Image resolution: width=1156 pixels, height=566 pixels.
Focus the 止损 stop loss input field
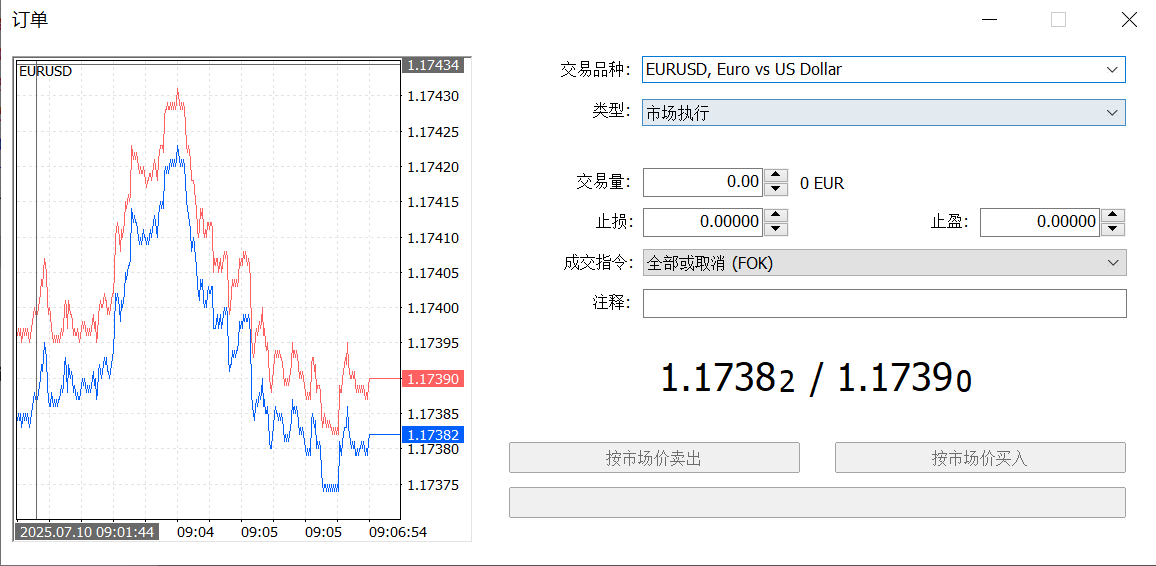703,222
